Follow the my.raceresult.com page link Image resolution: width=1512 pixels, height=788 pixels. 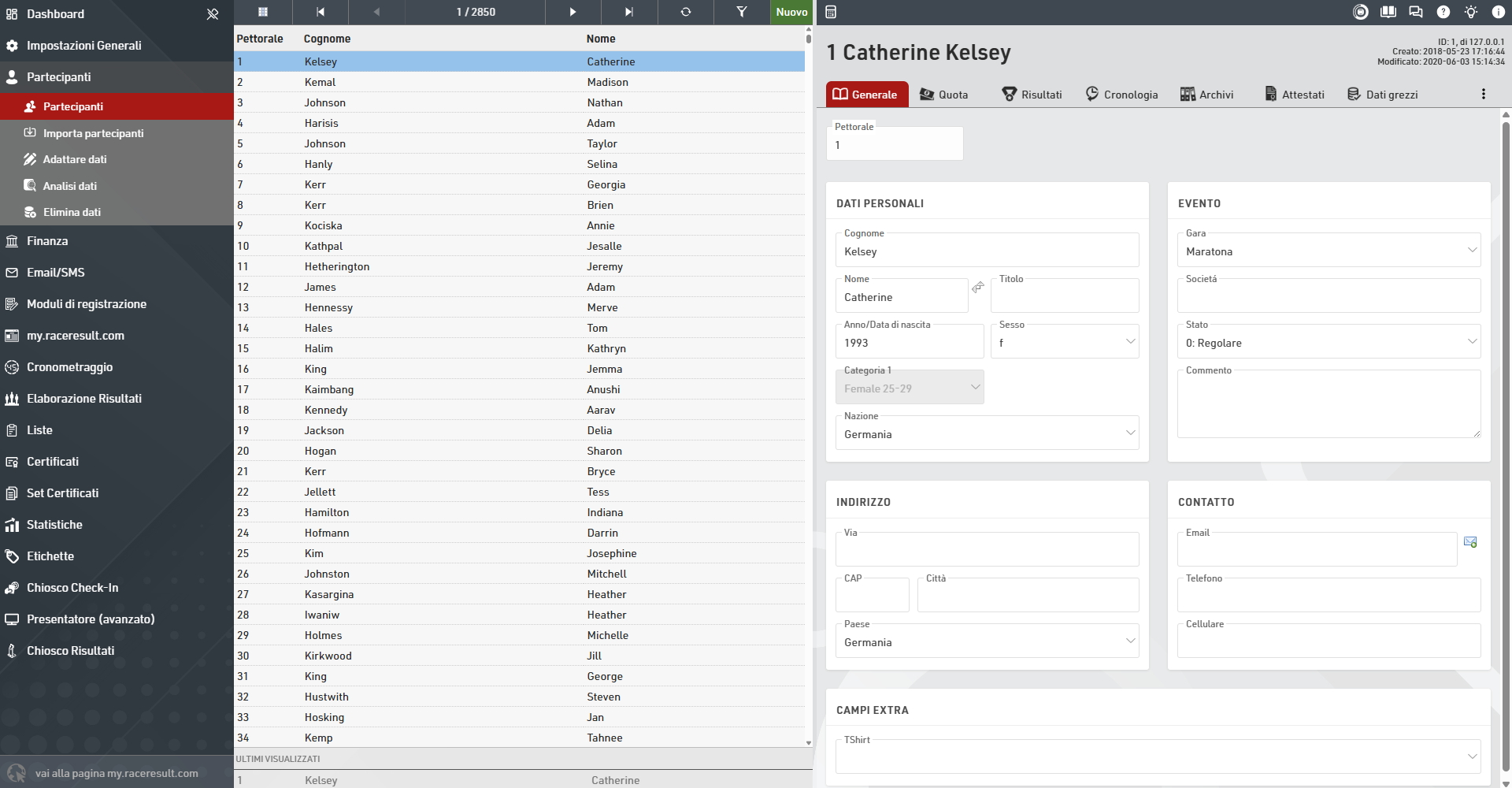point(116,773)
